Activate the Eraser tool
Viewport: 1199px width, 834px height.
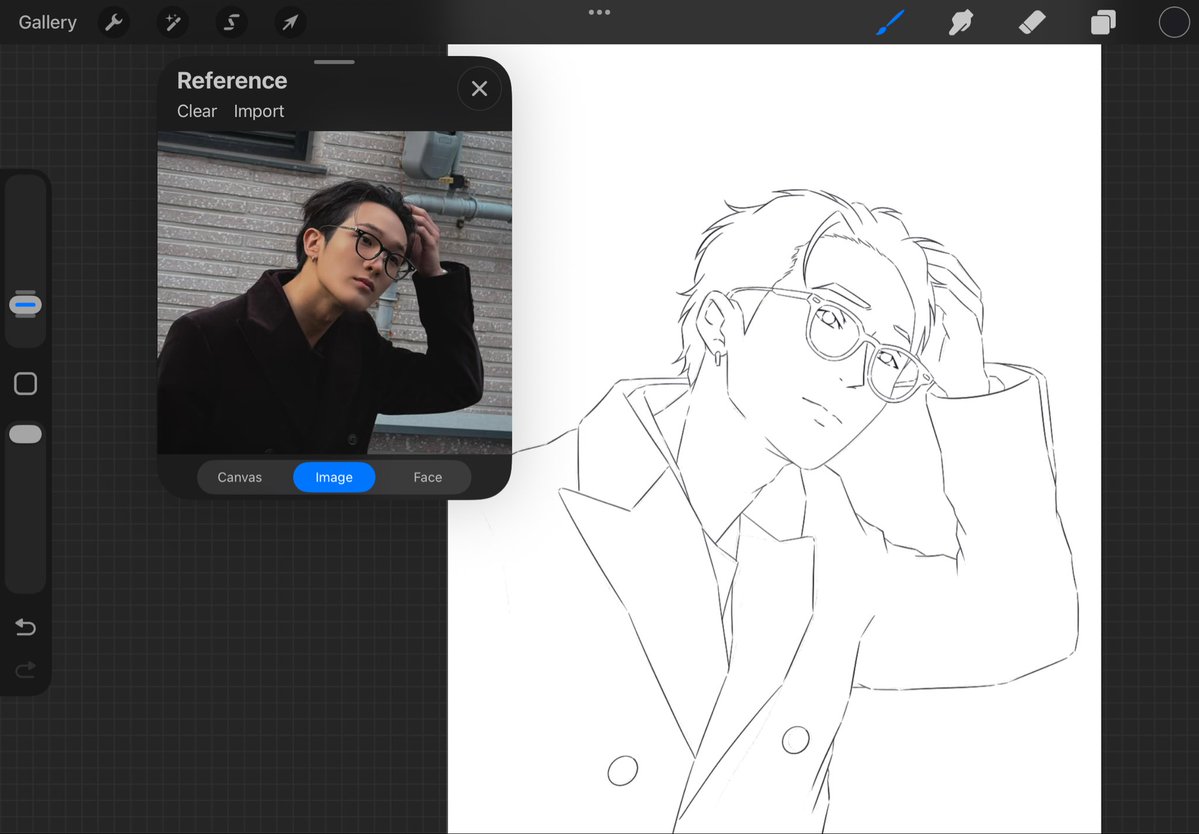point(1032,22)
